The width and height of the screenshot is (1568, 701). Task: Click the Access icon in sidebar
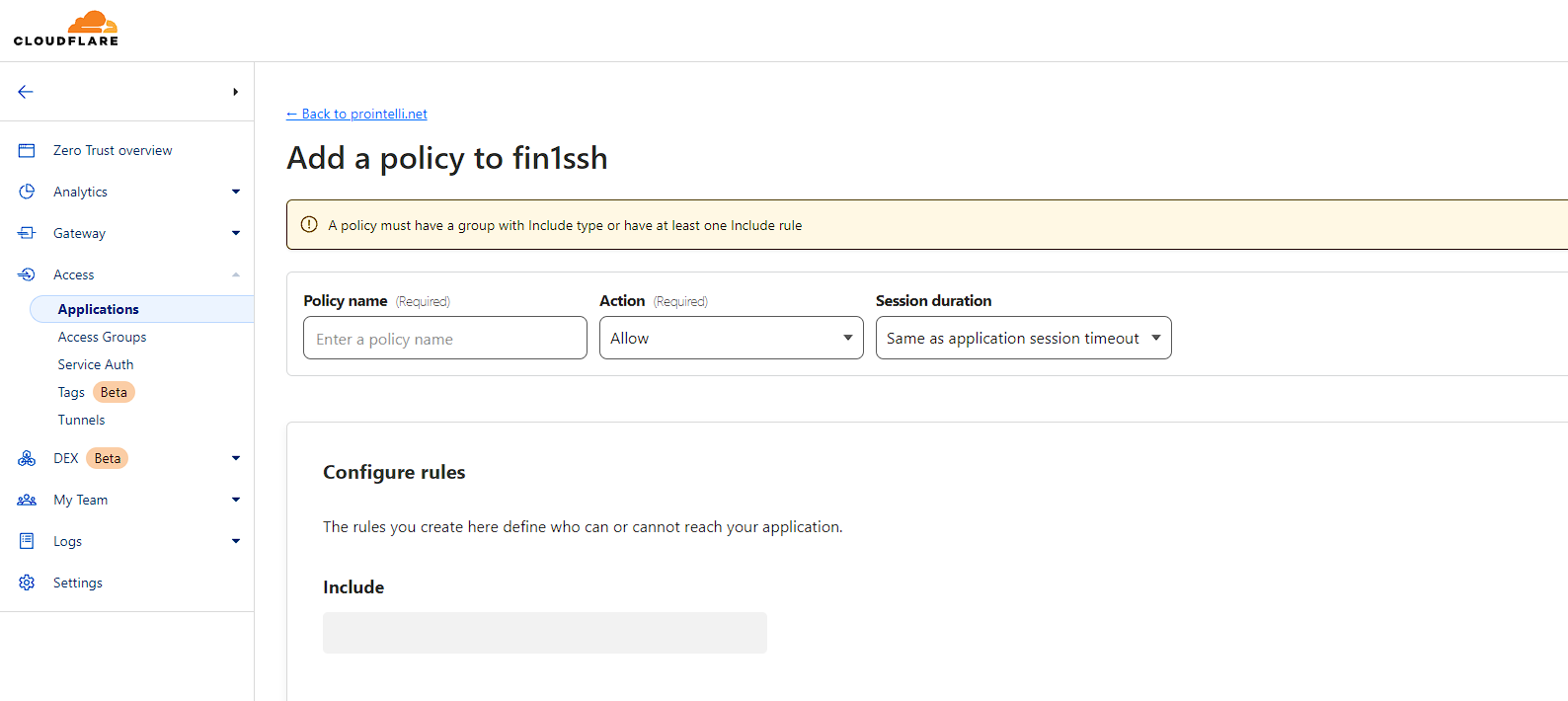(x=27, y=274)
